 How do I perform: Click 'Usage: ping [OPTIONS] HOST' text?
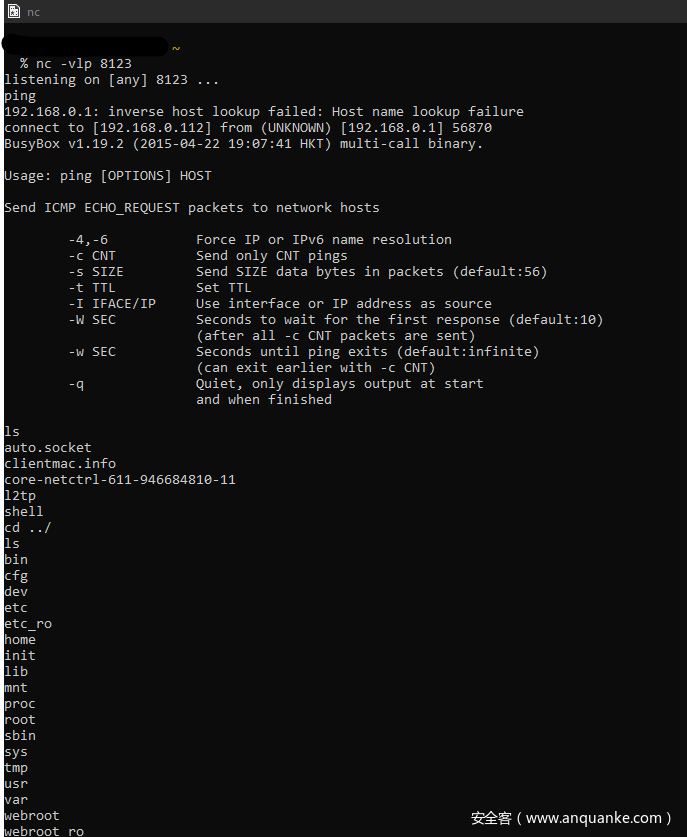point(108,176)
